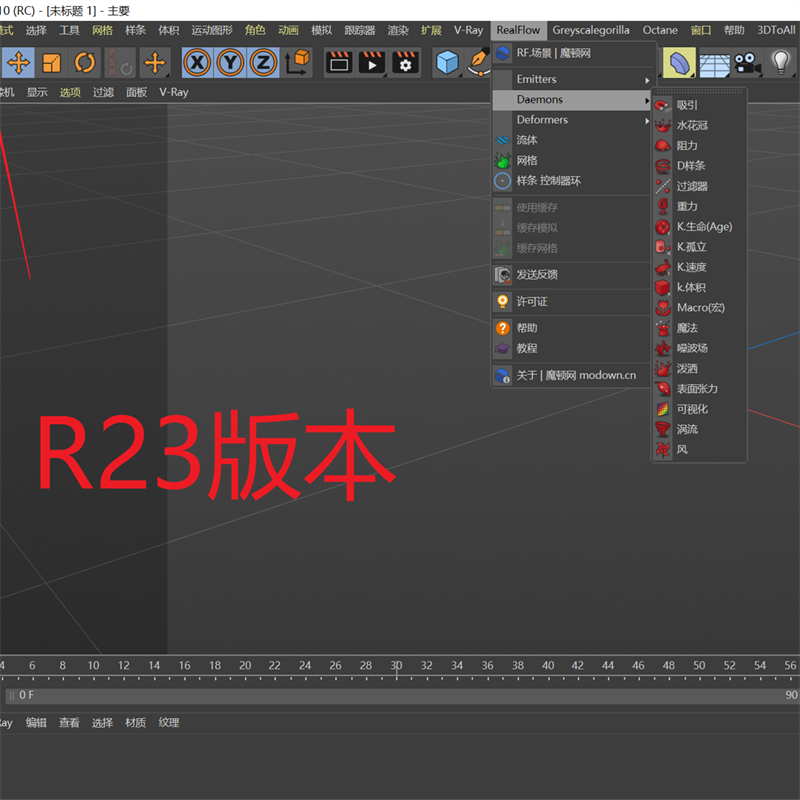Click 发送反馈 menu entry
The width and height of the screenshot is (800, 800).
tap(572, 275)
